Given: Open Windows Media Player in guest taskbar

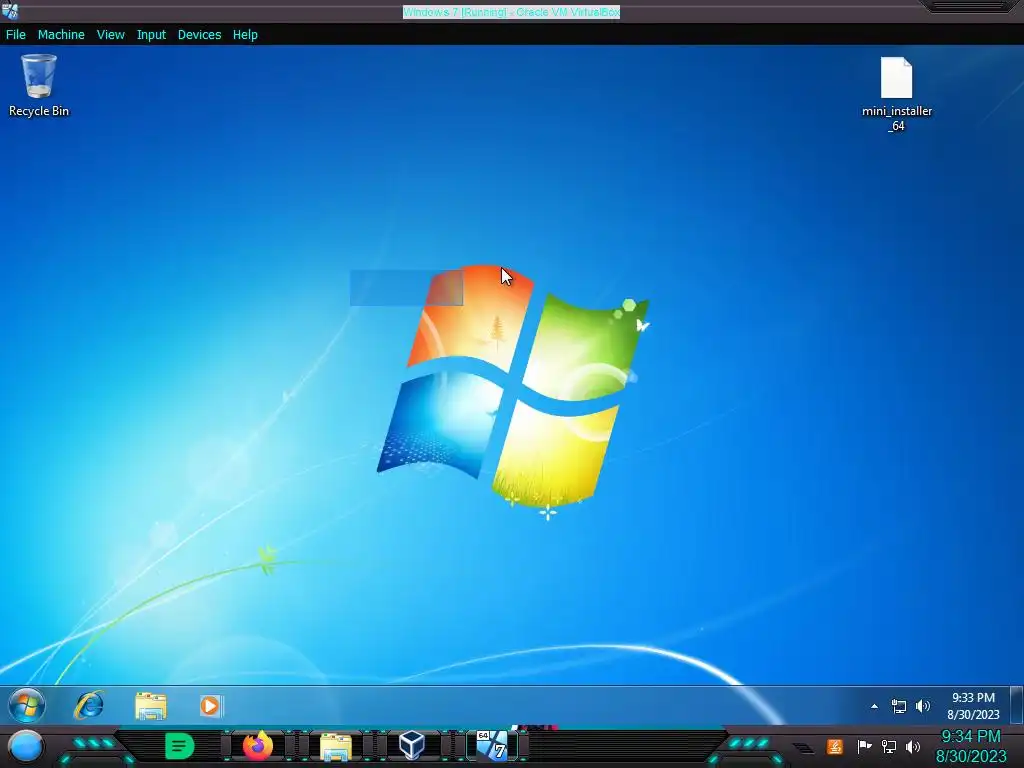Looking at the screenshot, I should (210, 706).
